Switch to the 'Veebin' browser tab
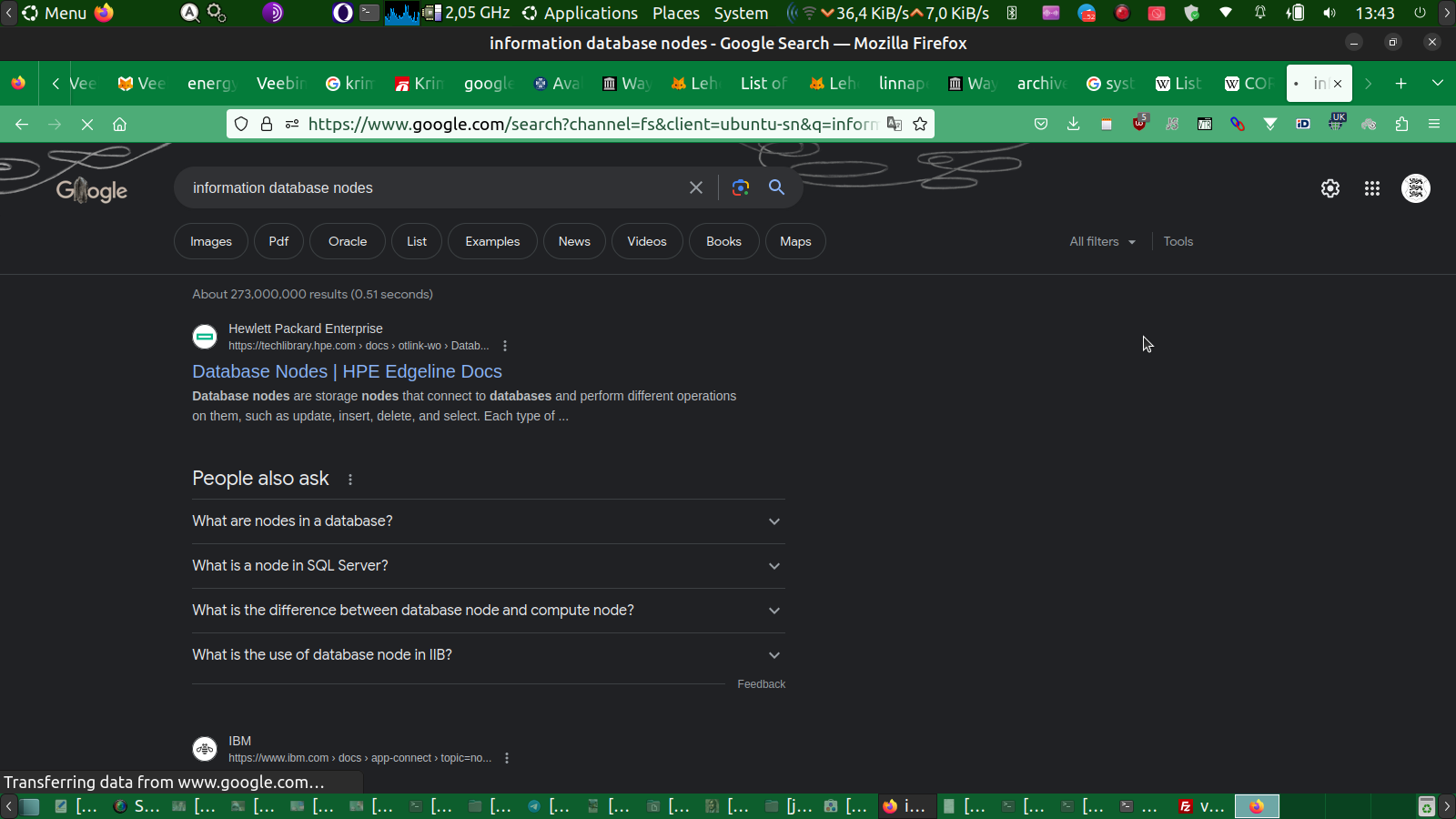 (x=280, y=84)
